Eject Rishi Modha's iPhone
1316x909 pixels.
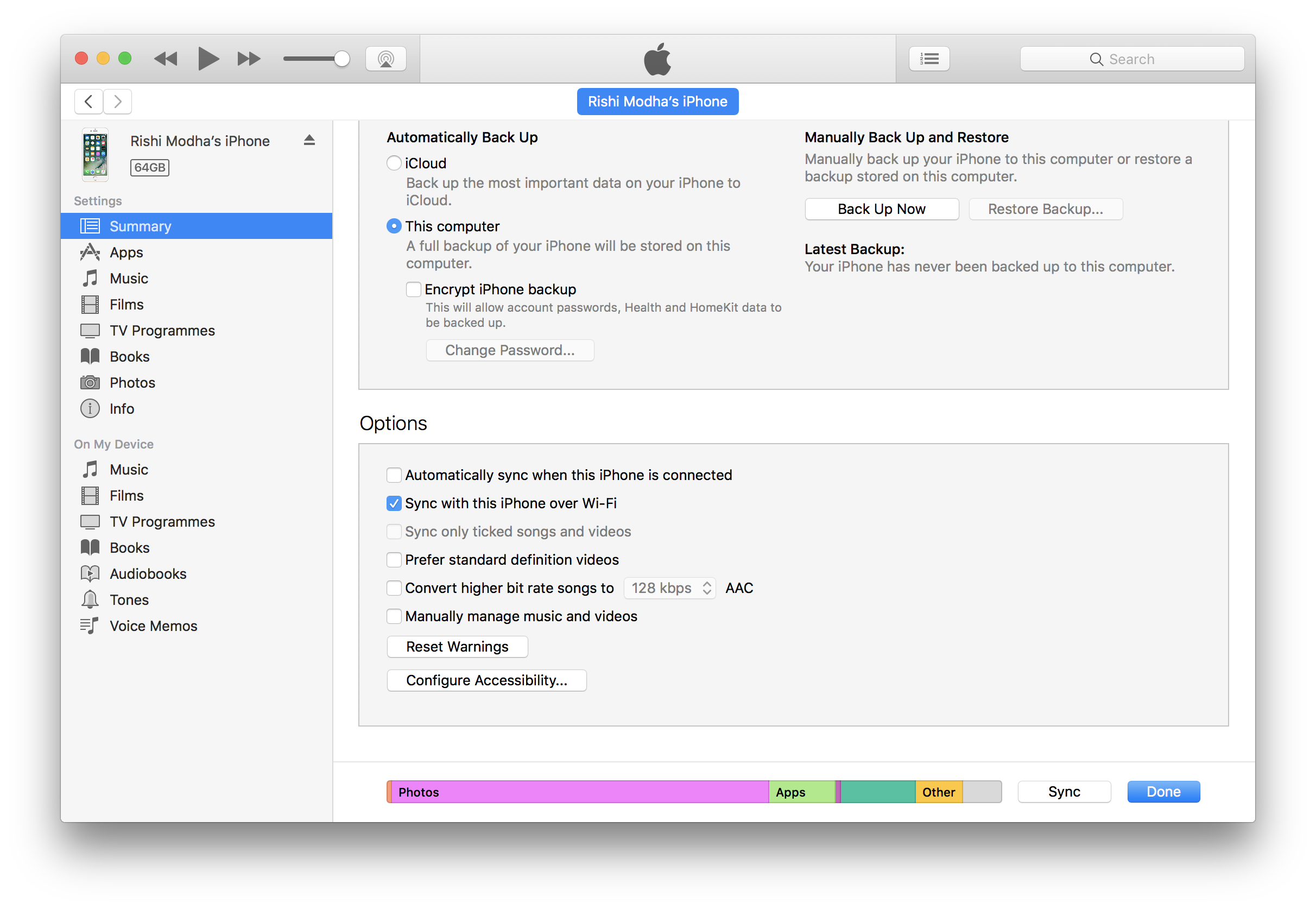309,140
